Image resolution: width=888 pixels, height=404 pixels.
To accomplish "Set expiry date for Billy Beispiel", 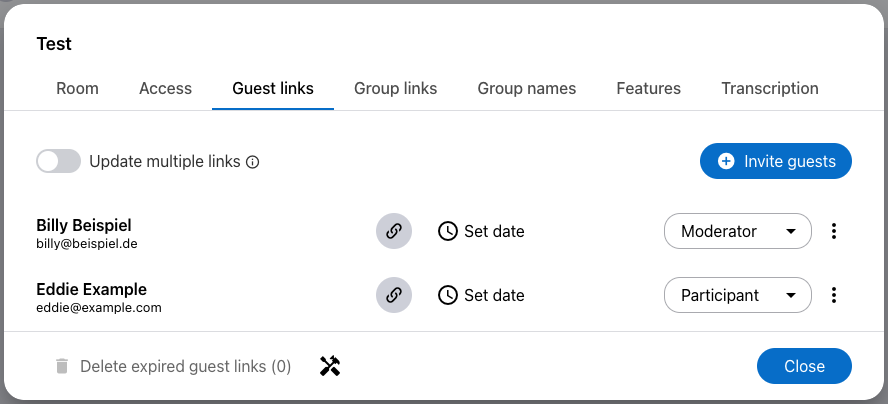I will (x=494, y=231).
